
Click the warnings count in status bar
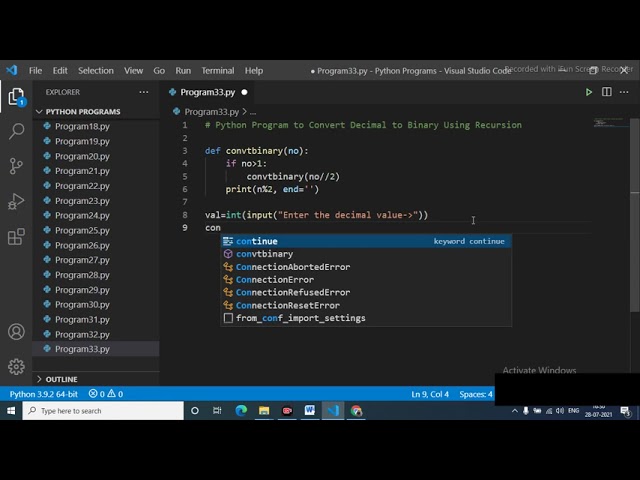coord(115,394)
